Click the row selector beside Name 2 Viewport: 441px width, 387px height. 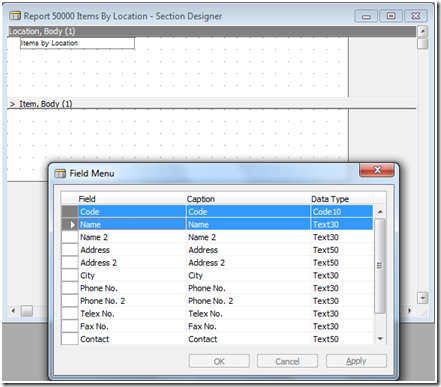tap(70, 237)
